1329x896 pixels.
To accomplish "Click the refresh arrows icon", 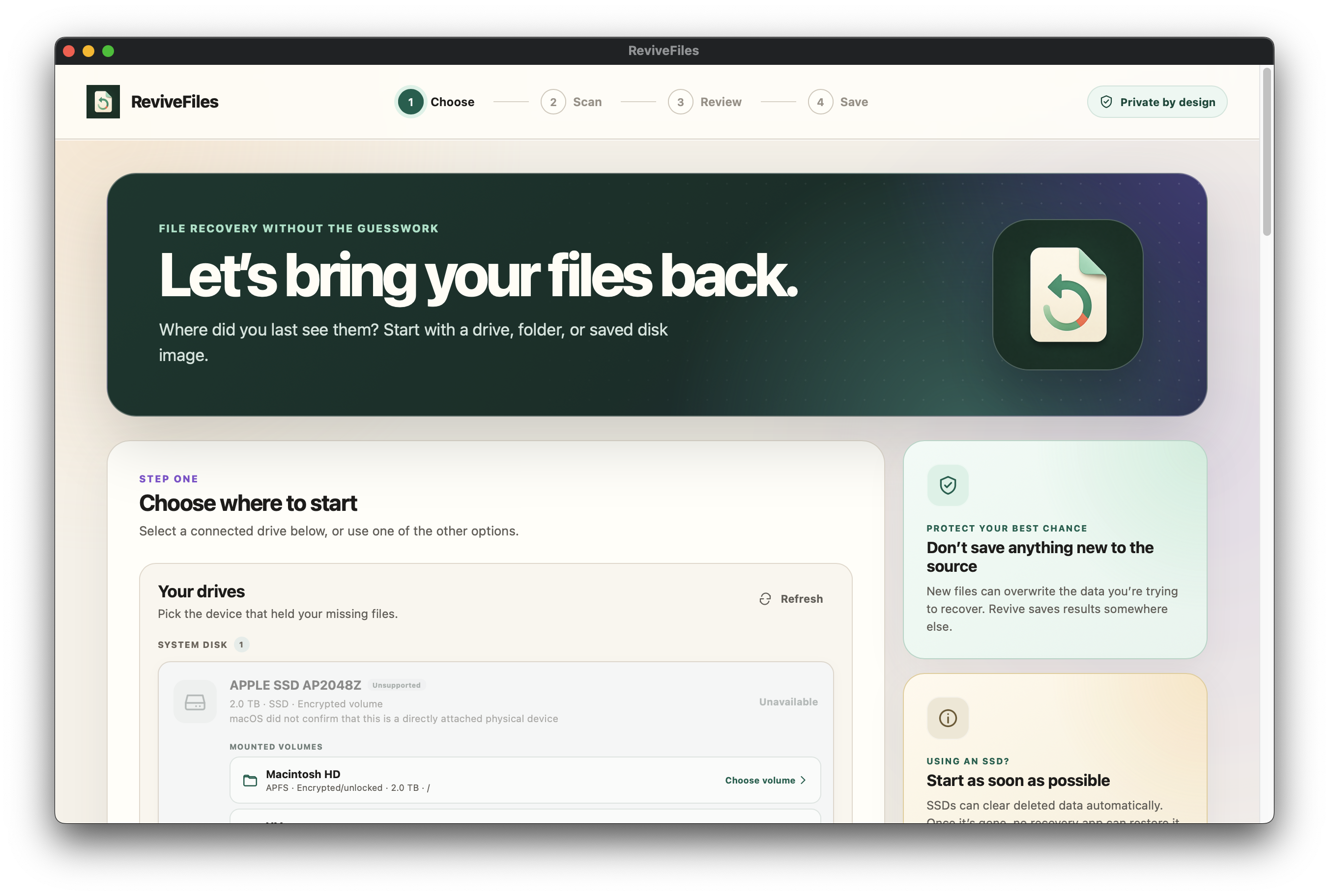I will pos(765,599).
